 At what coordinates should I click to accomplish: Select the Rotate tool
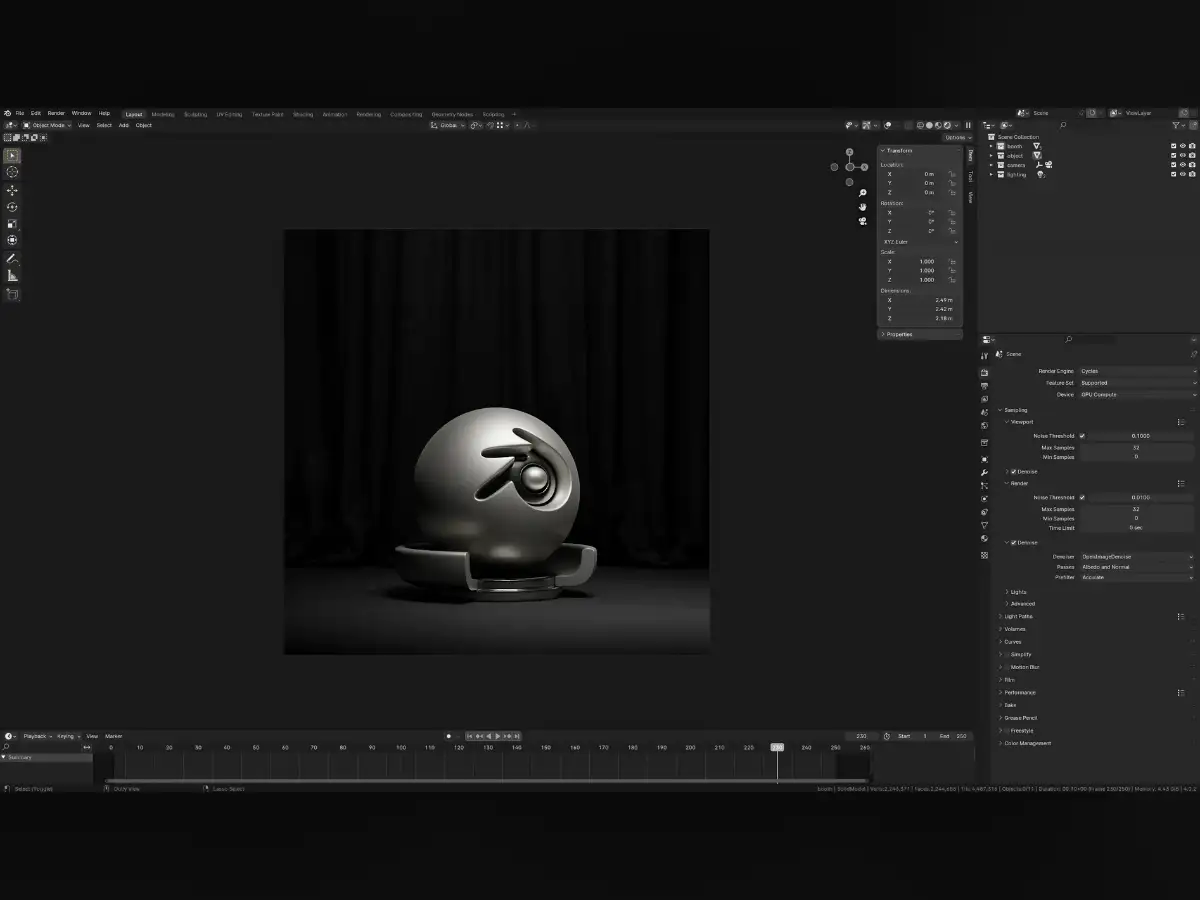click(12, 207)
